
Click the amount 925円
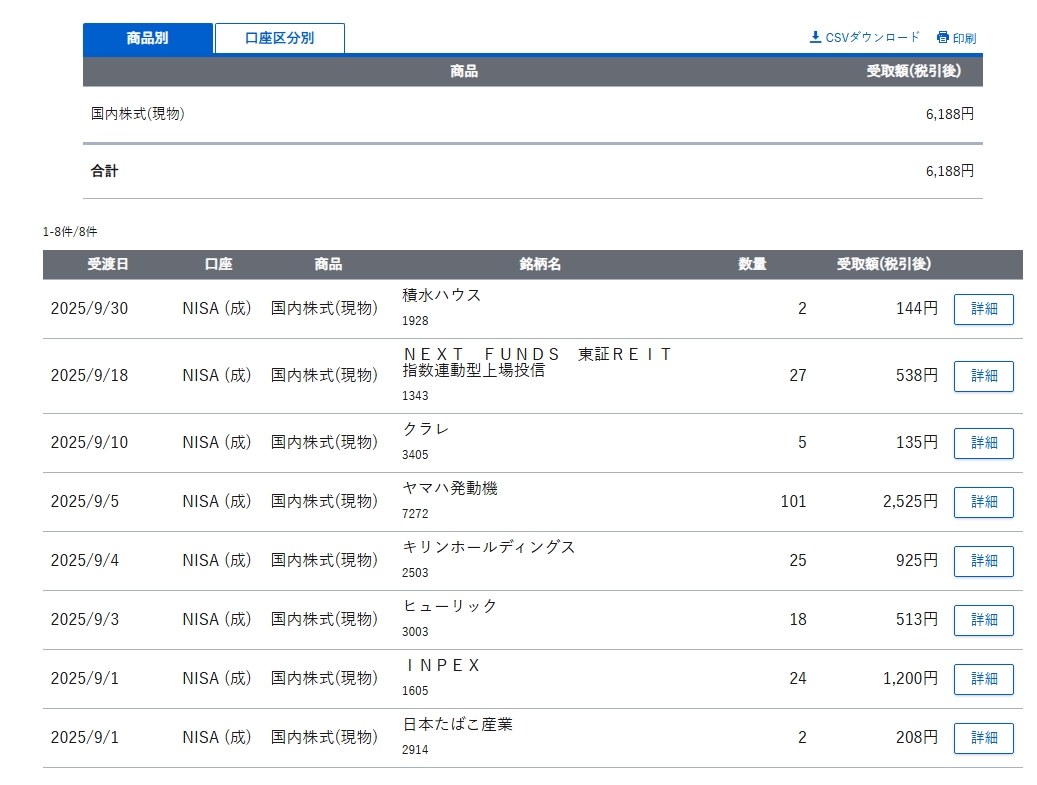[917, 560]
